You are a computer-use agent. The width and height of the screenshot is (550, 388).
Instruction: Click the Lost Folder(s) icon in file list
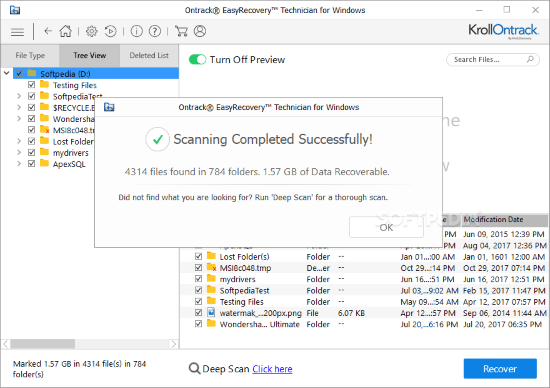pyautogui.click(x=211, y=256)
